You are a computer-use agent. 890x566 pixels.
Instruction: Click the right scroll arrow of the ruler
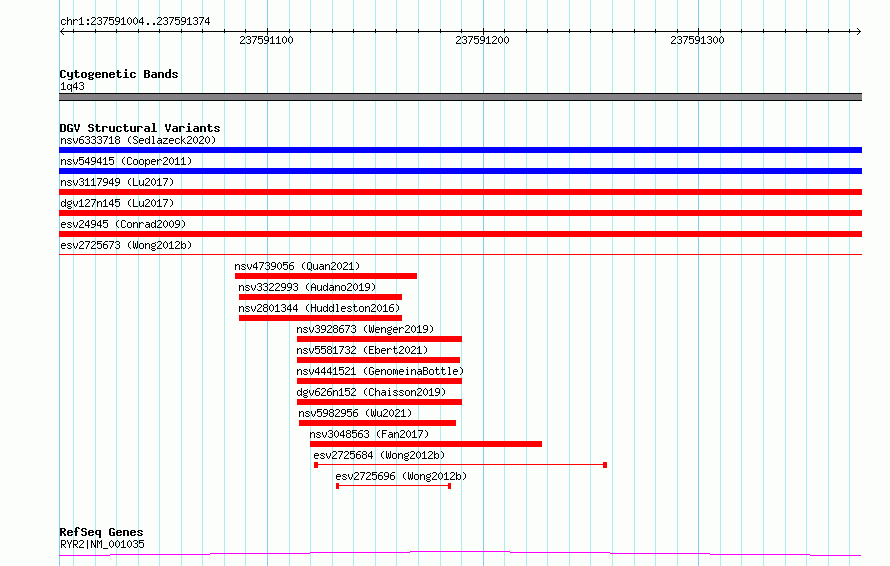pyautogui.click(x=858, y=32)
